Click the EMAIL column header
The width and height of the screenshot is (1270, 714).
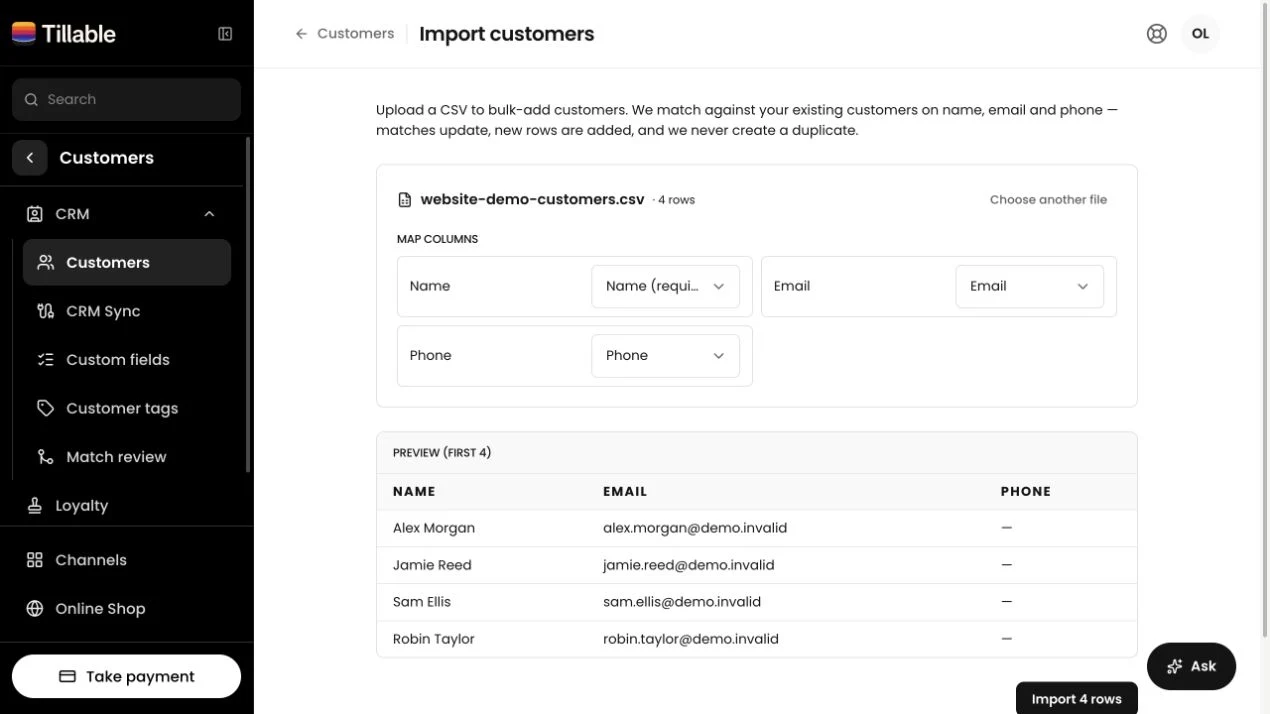point(625,492)
